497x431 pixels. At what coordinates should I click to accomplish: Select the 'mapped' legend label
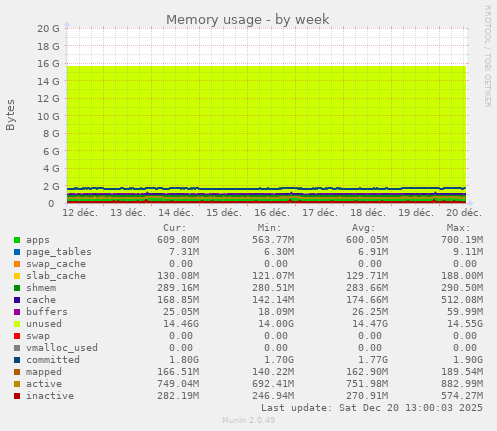tap(44, 372)
